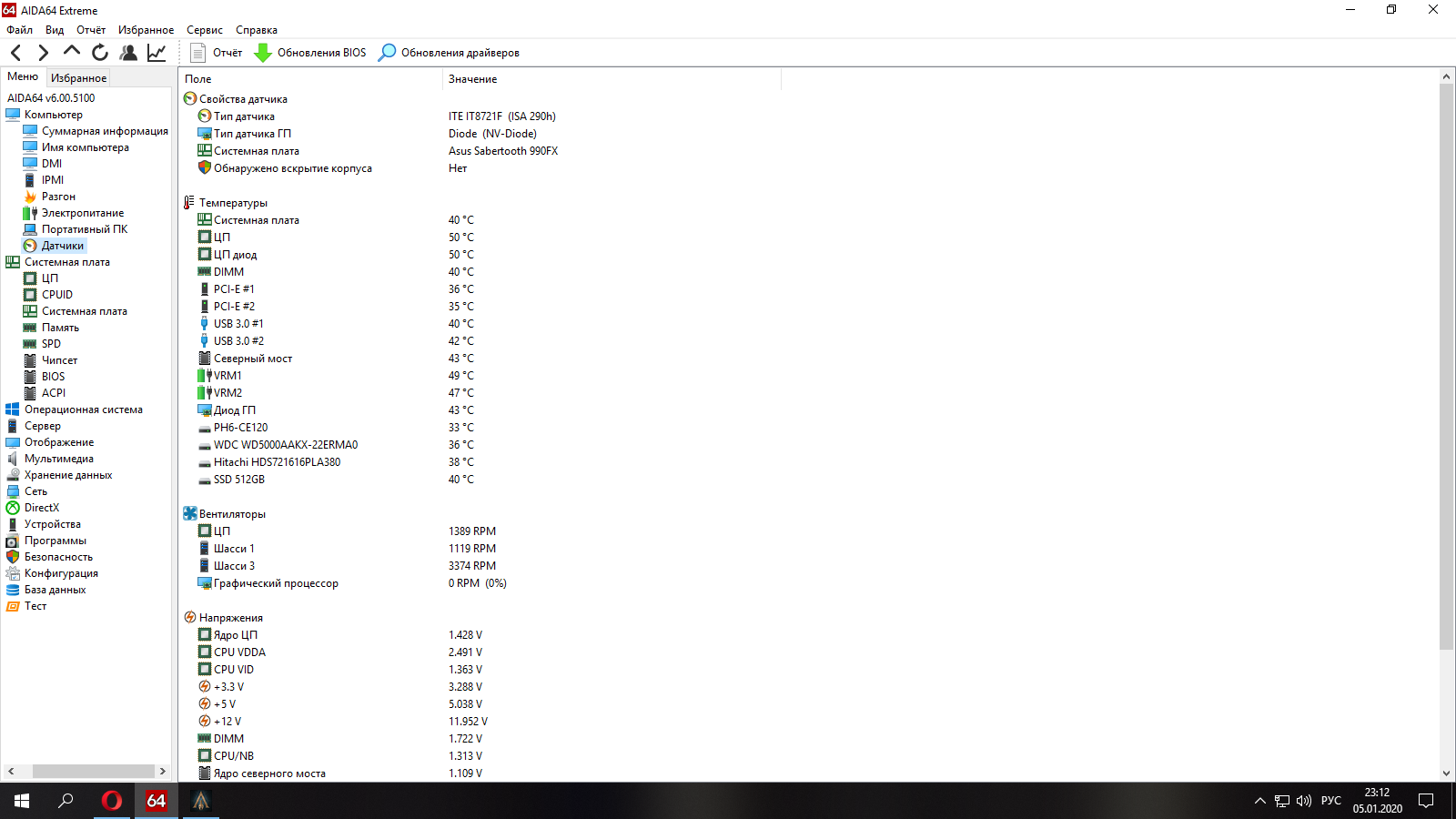1456x819 pixels.
Task: Open the IPMI tree item
Action: (x=53, y=180)
